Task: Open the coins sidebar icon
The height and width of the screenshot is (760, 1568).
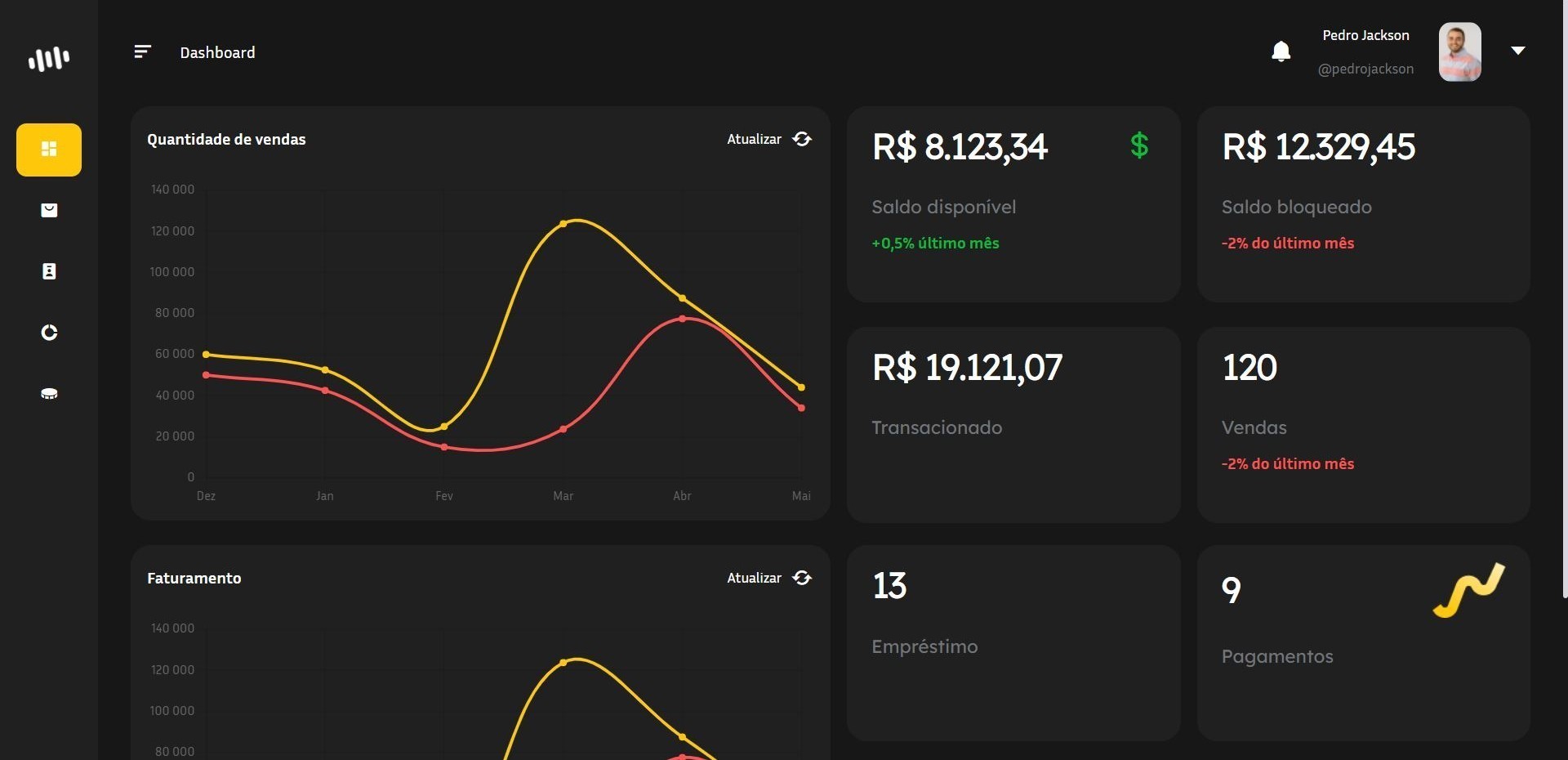Action: [49, 393]
